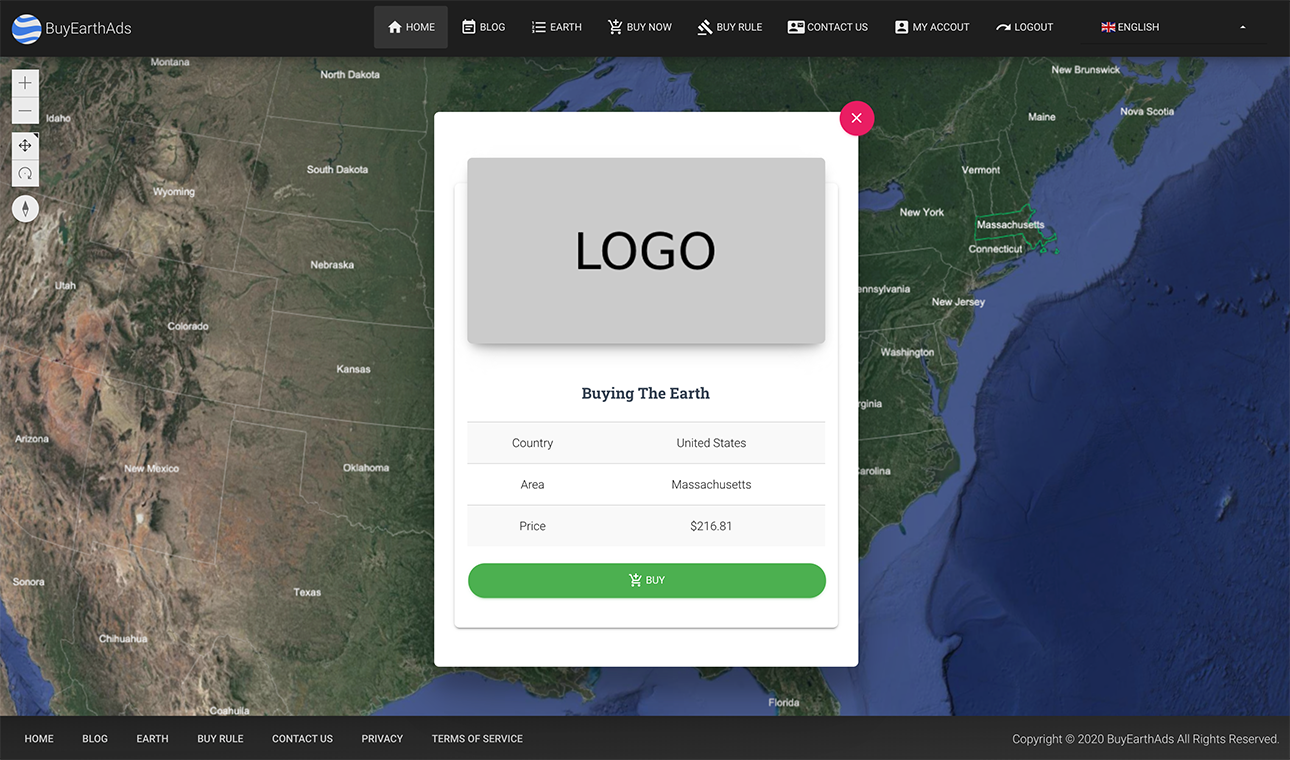
Task: Click the BuyEarthAds globe logo
Action: tap(26, 28)
